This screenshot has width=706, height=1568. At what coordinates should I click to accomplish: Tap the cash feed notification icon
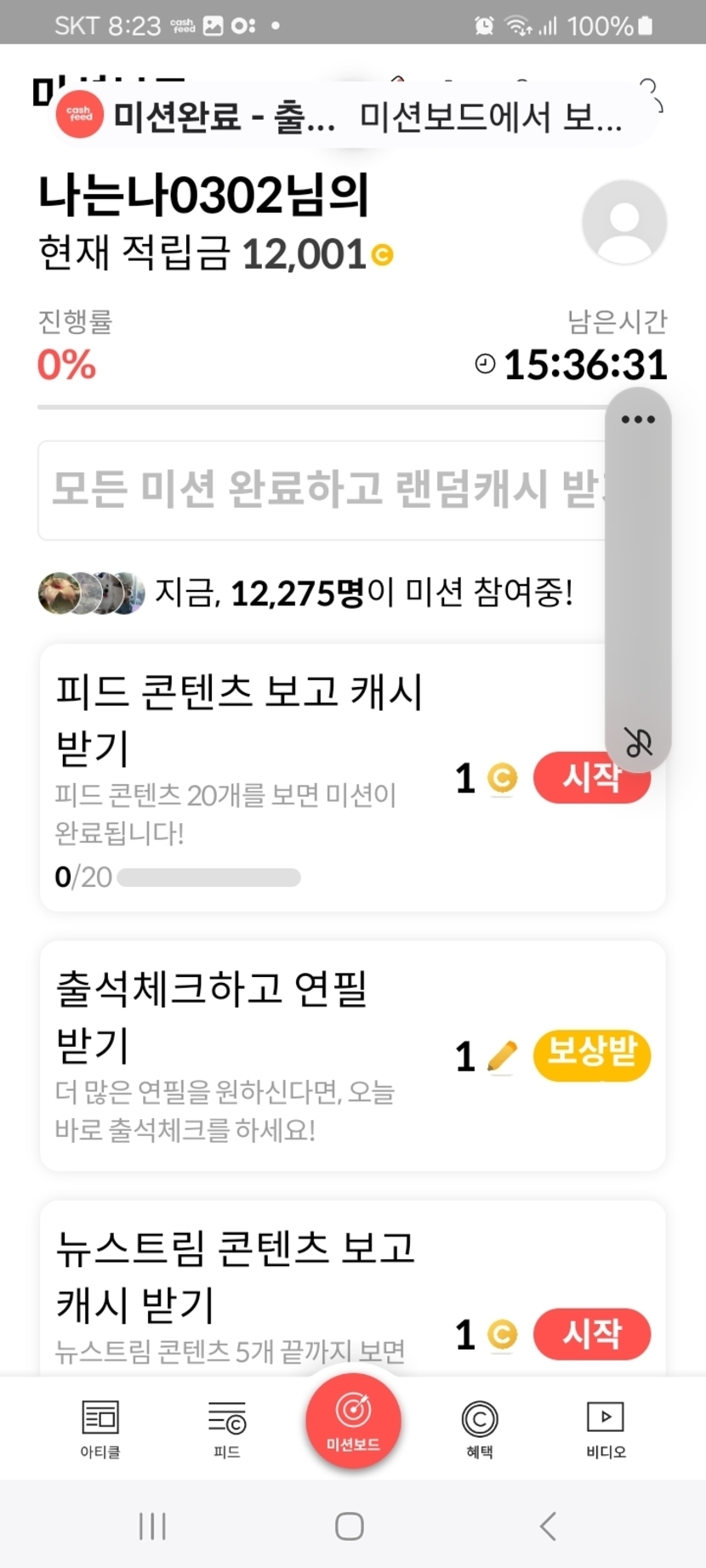80,115
